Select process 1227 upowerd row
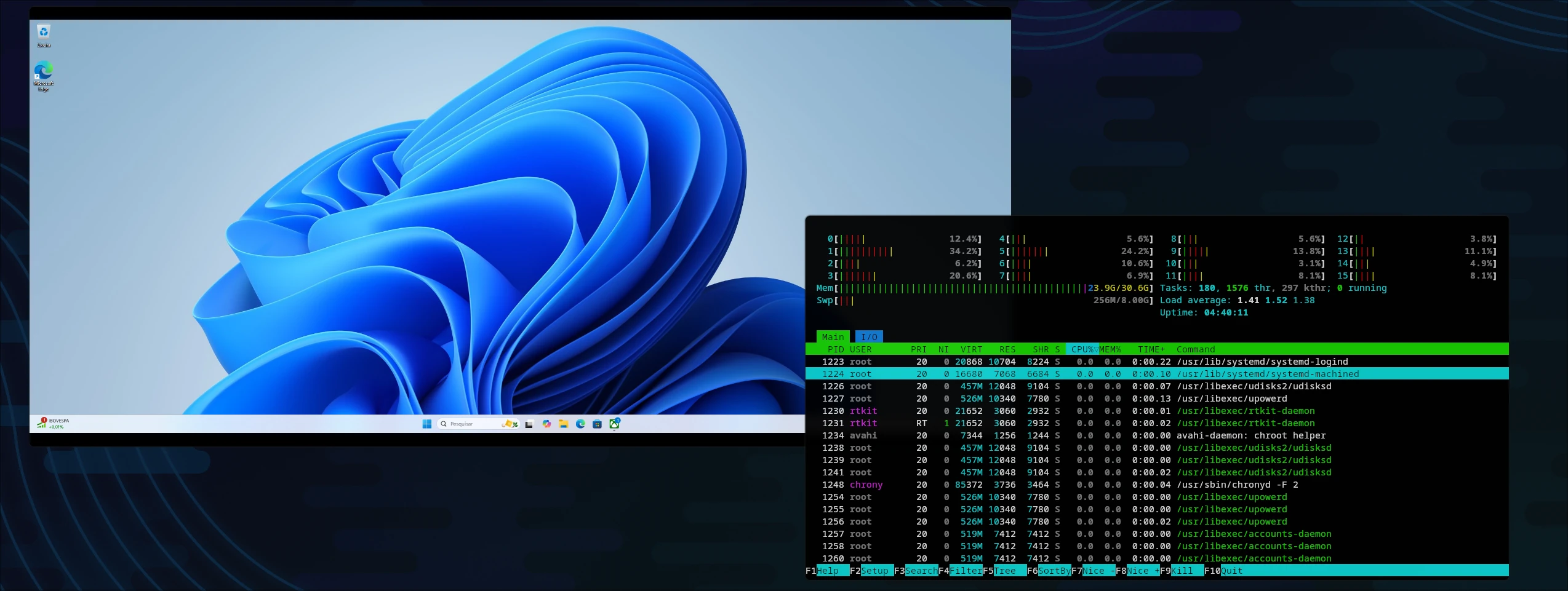The width and height of the screenshot is (1568, 591). (x=1157, y=399)
